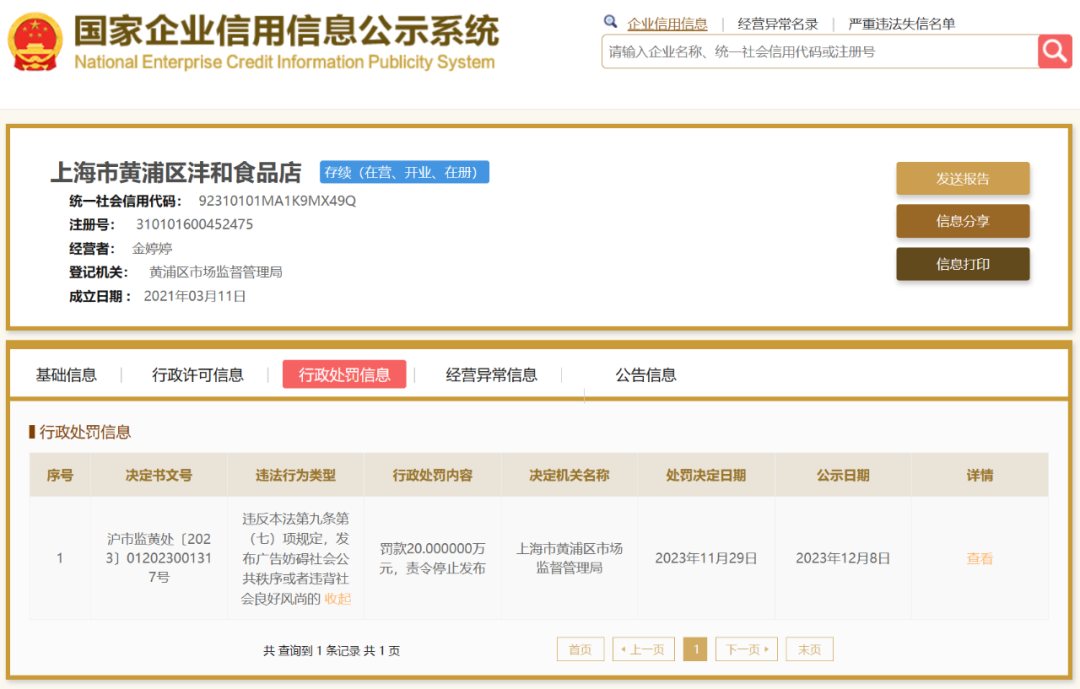Select the 严重违法失信名单 search category
Screen dimensions: 1080x689
click(902, 24)
